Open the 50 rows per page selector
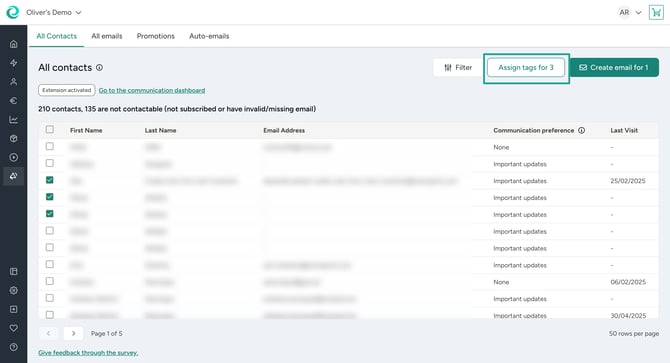 634,334
